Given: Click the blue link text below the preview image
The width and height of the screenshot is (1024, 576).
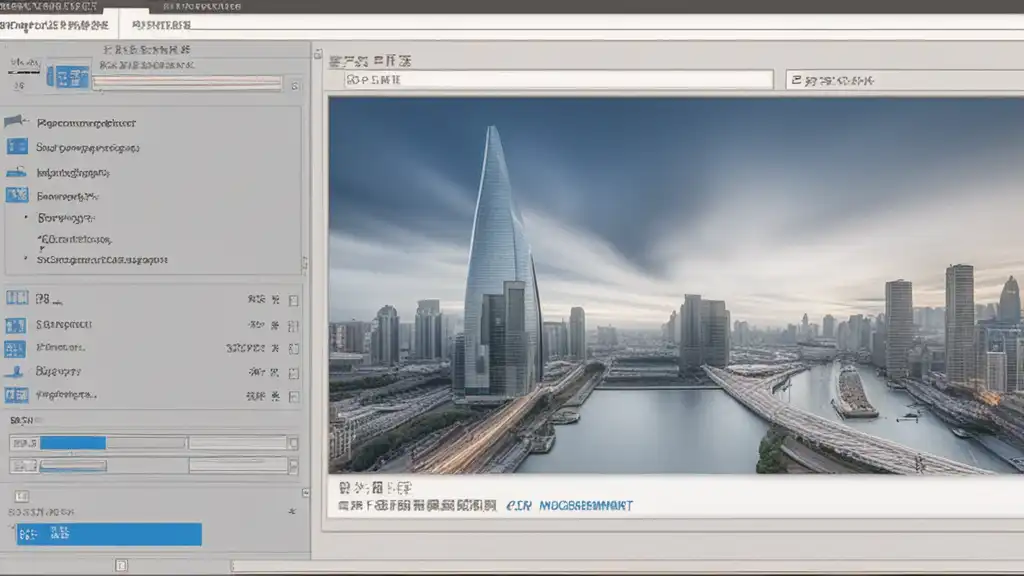Looking at the screenshot, I should [570, 506].
